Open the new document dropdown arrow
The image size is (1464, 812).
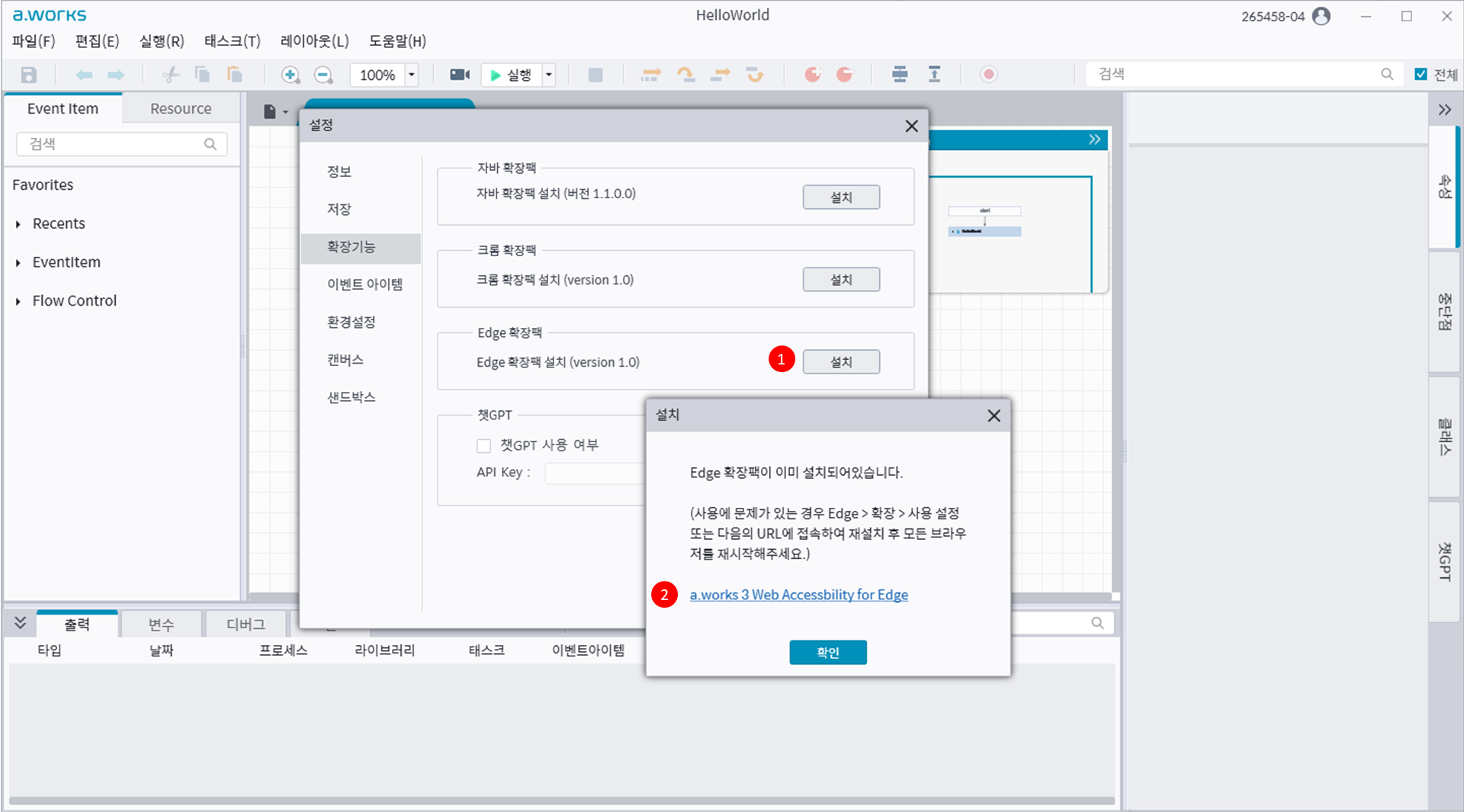coord(286,112)
